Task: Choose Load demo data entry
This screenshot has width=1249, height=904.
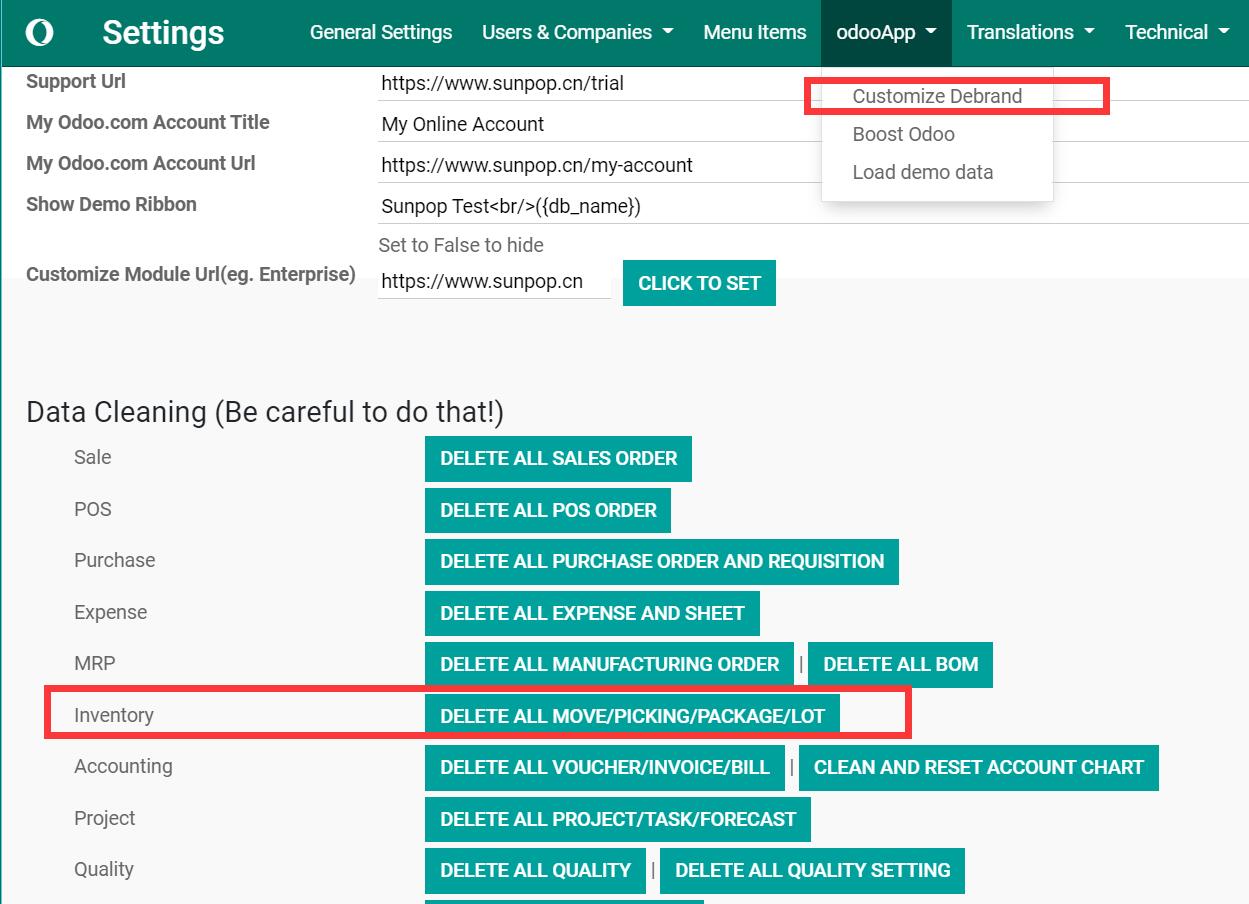Action: (x=922, y=172)
